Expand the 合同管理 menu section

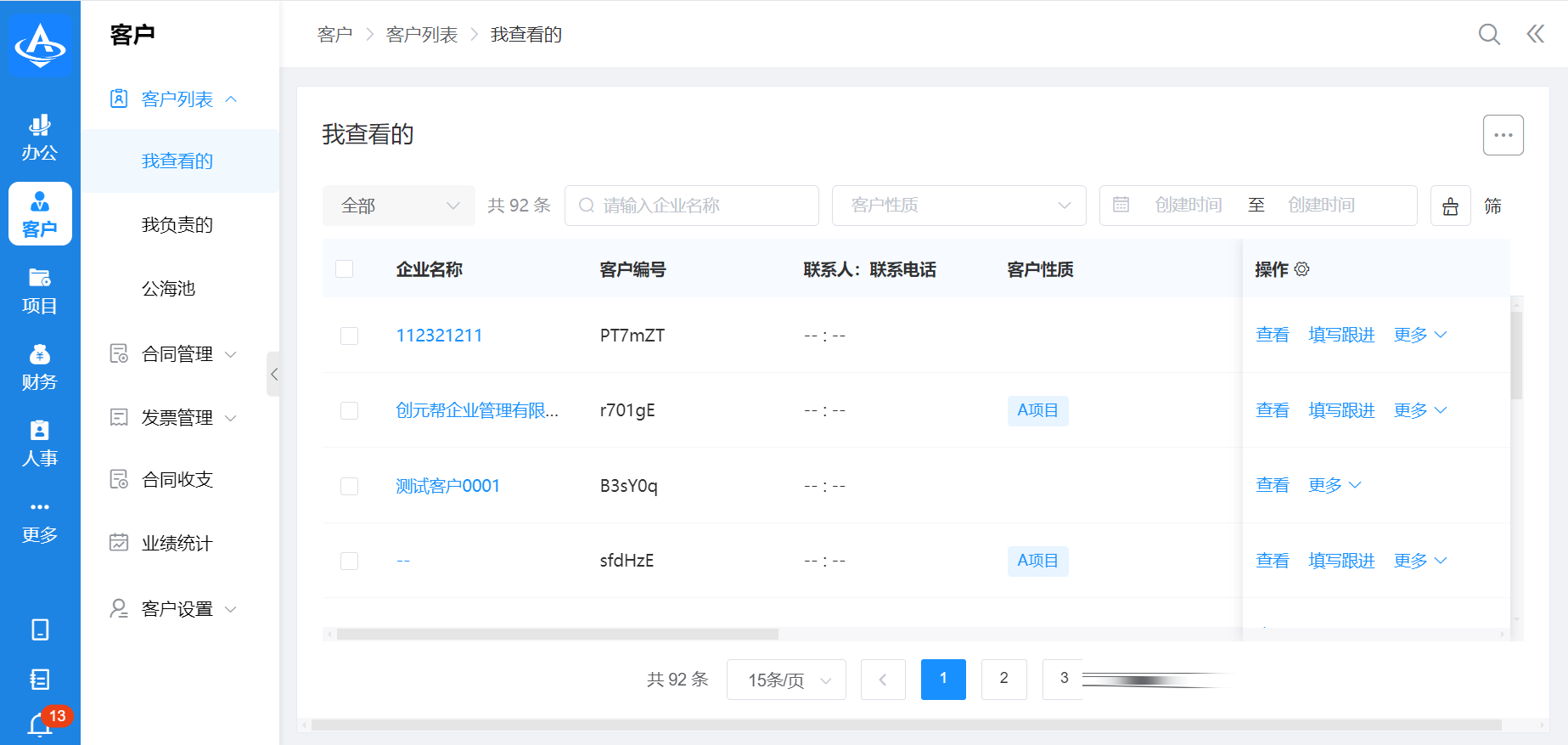[x=177, y=354]
